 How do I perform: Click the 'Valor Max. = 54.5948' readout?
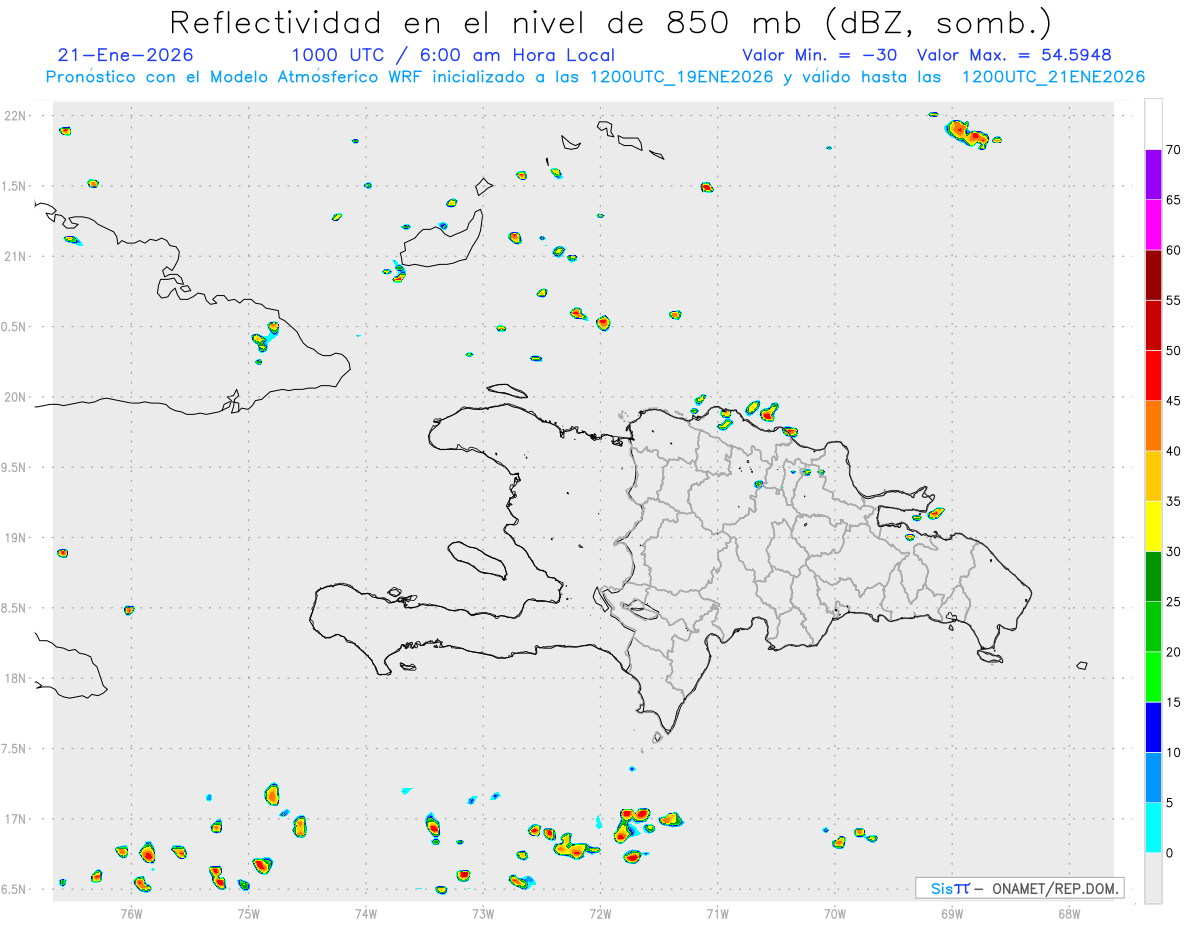coord(1014,55)
